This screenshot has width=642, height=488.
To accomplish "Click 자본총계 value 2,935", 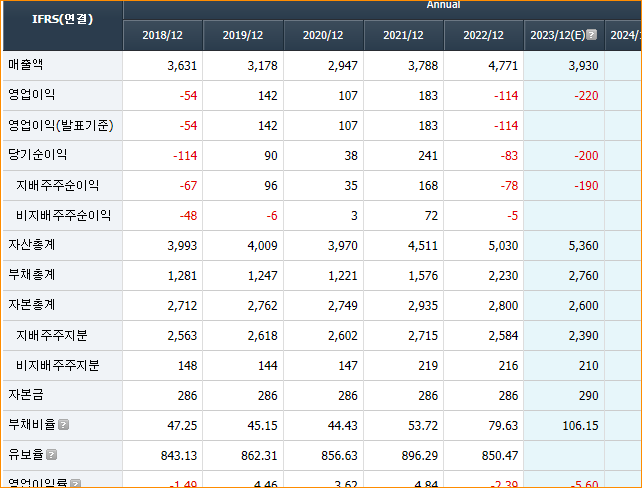I will [423, 306].
